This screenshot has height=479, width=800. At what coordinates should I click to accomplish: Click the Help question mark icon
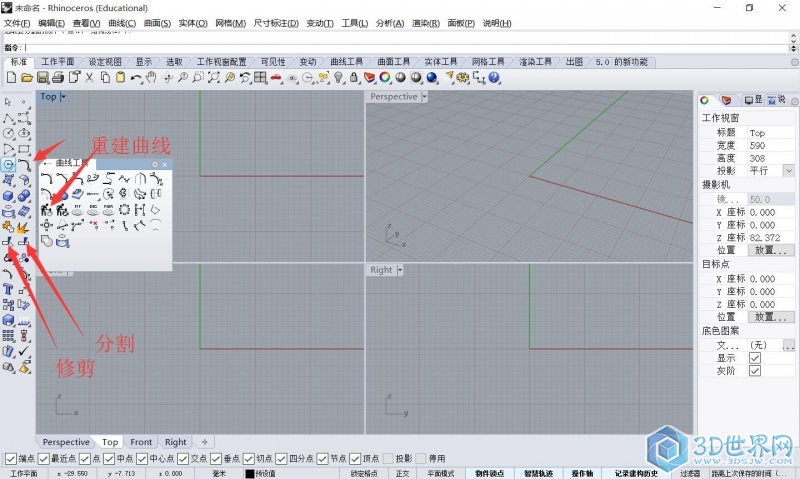tap(494, 78)
